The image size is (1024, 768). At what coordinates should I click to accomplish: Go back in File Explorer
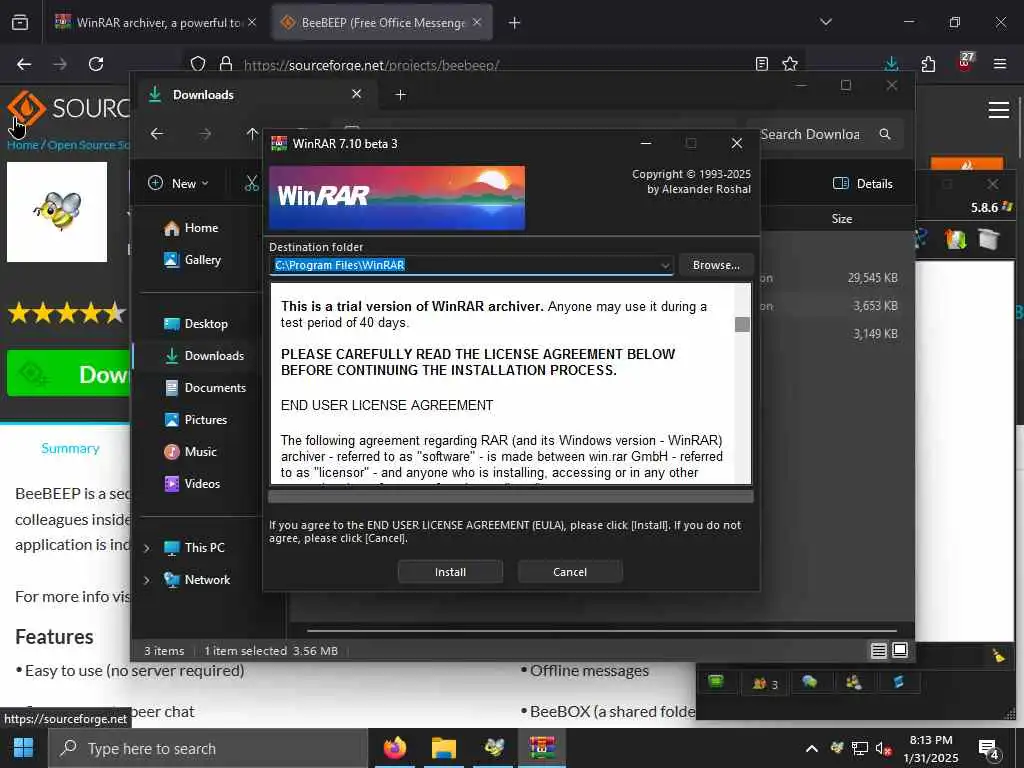pos(157,134)
